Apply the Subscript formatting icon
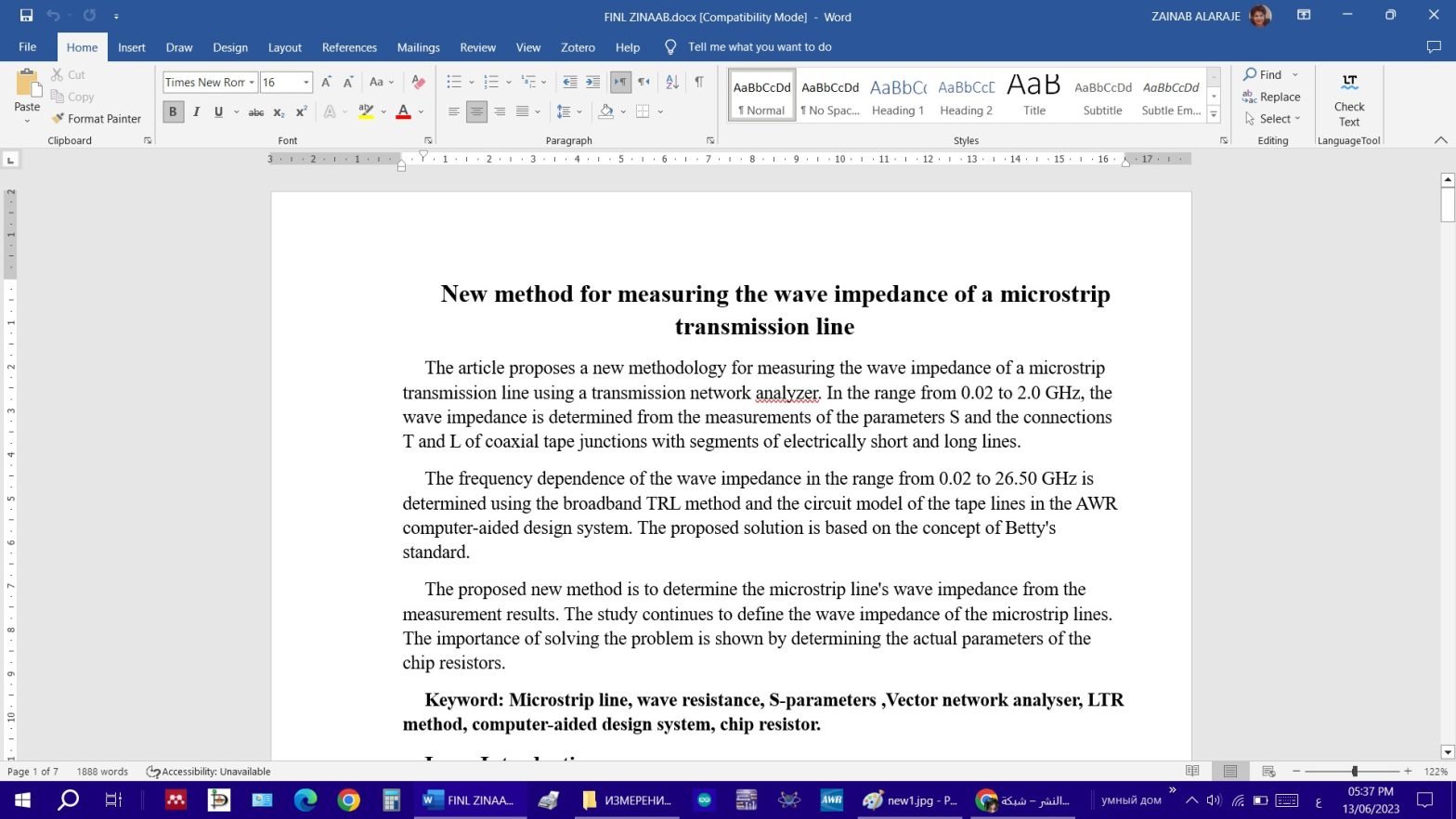This screenshot has height=819, width=1456. tap(279, 112)
